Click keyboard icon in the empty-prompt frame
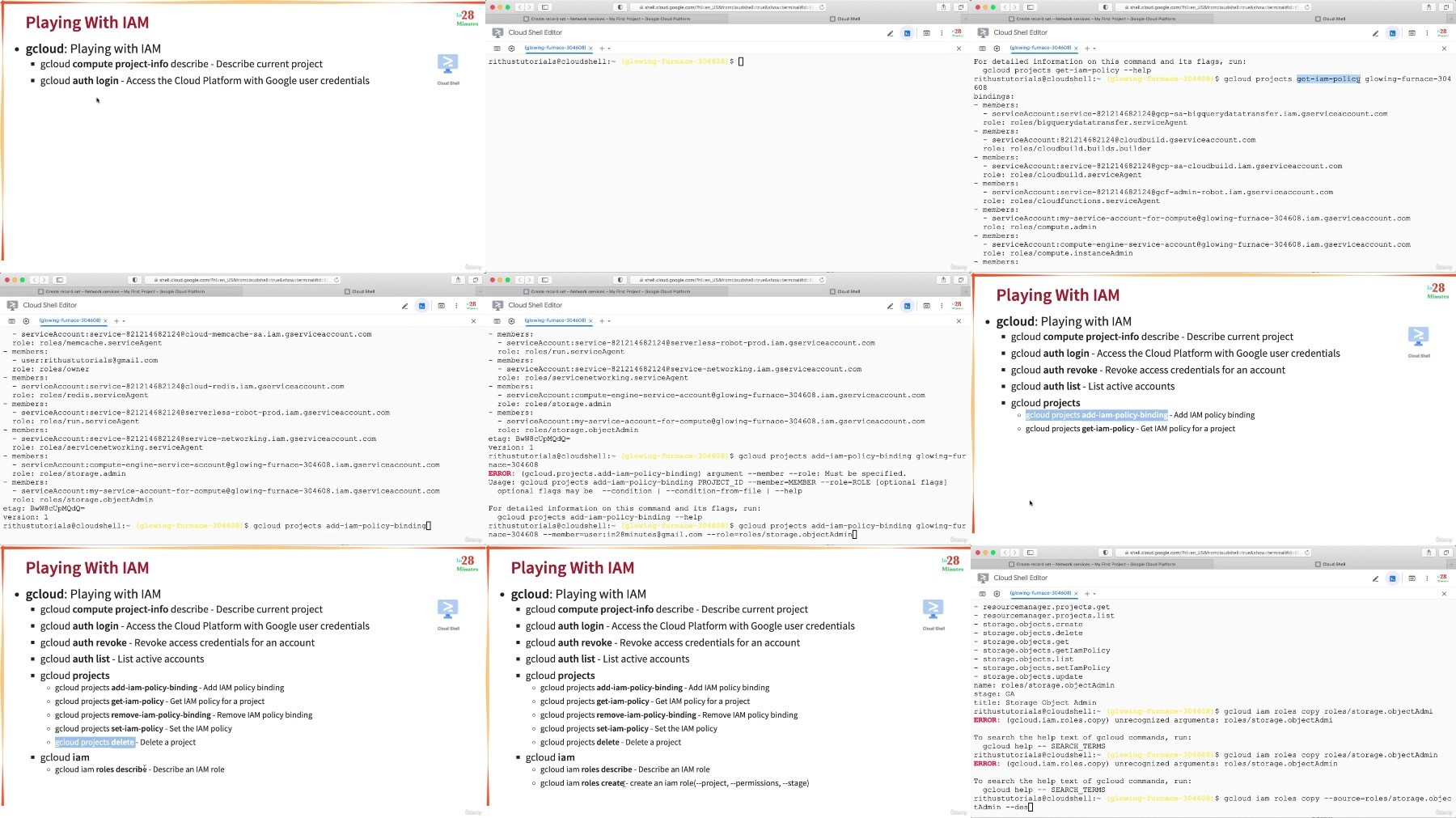Screen dimensions: 1456x818 (x=497, y=49)
